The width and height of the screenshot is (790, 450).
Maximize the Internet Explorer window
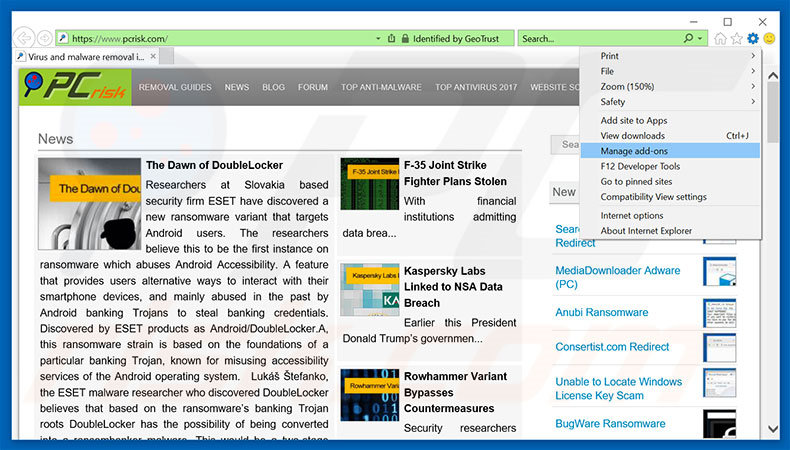728,22
